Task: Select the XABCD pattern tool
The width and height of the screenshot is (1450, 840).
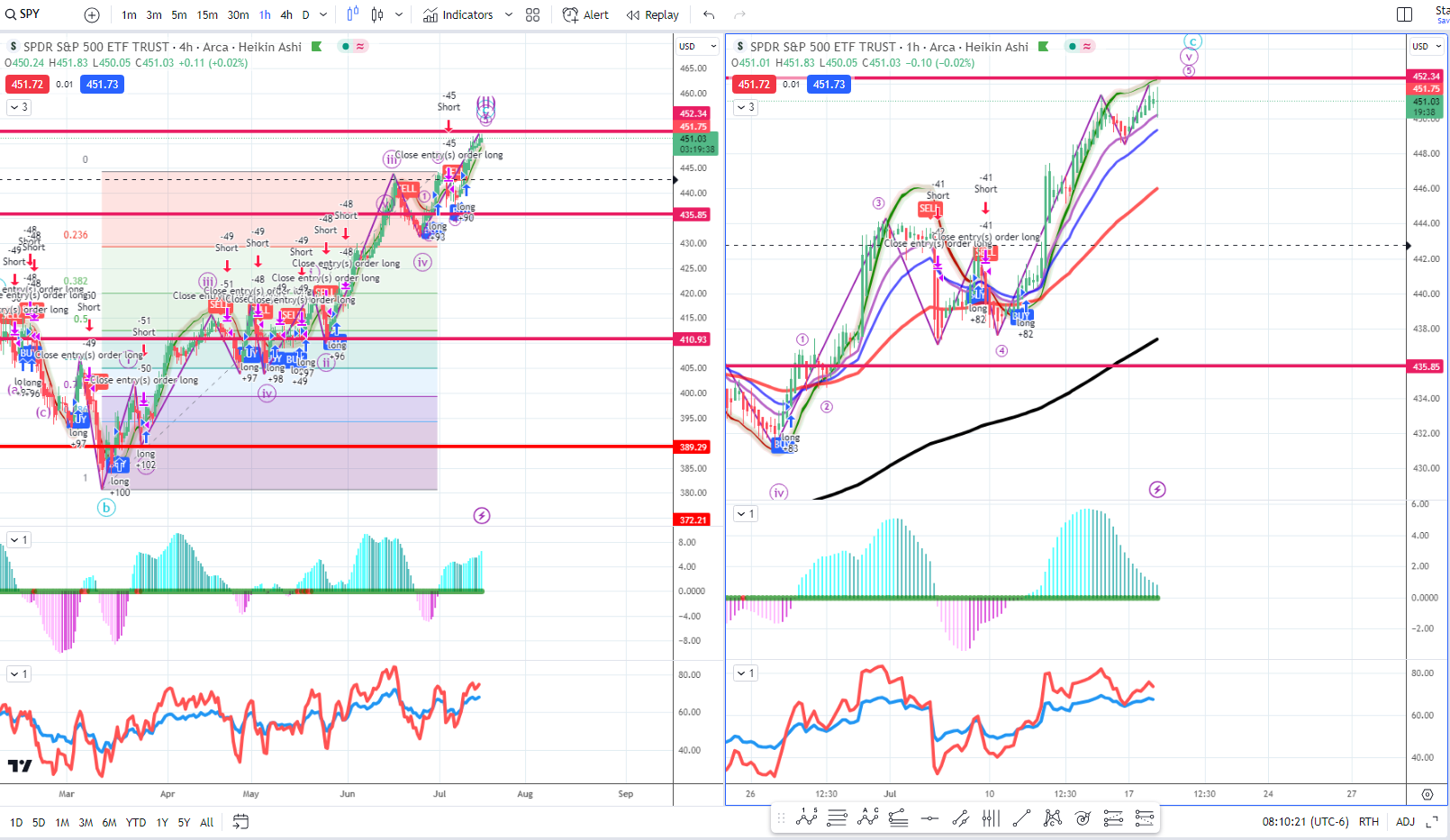Action: 1052,817
